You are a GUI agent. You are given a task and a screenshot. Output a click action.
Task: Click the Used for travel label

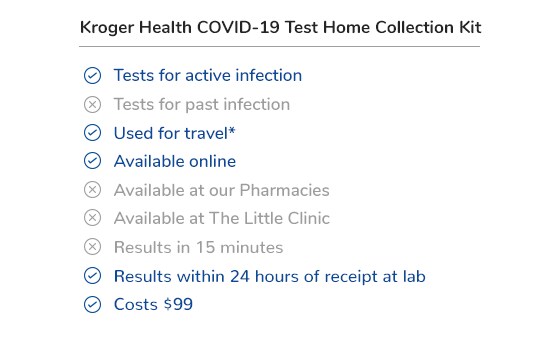[170, 133]
